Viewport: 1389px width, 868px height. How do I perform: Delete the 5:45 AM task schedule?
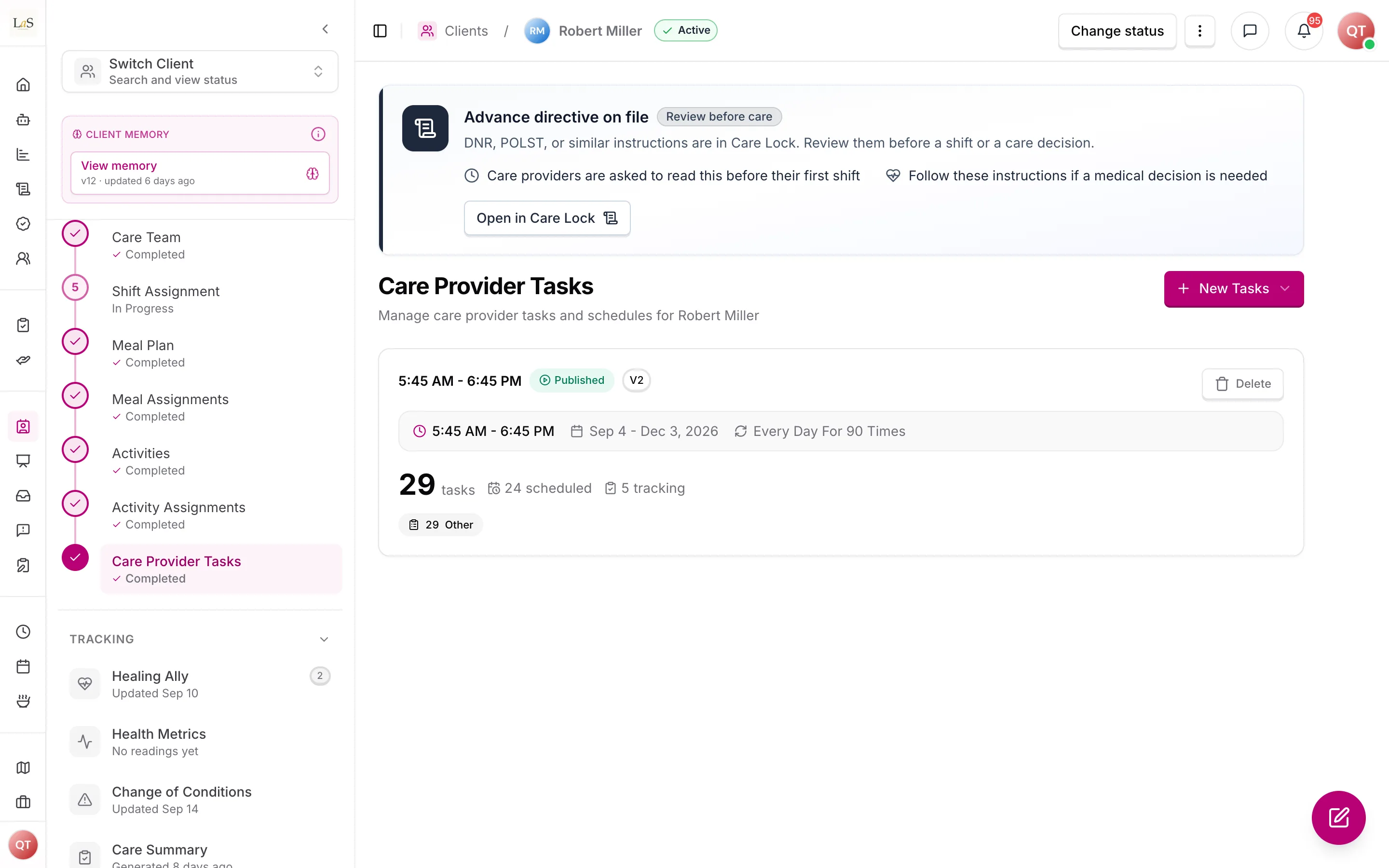point(1243,383)
